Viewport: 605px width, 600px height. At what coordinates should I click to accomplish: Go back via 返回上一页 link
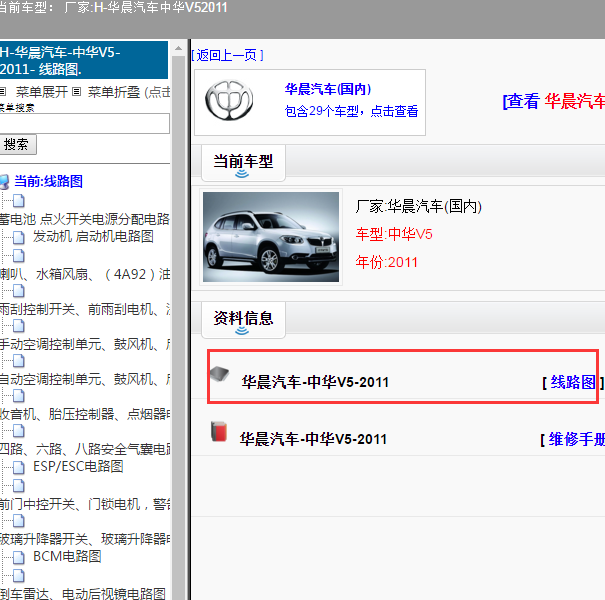coord(227,56)
